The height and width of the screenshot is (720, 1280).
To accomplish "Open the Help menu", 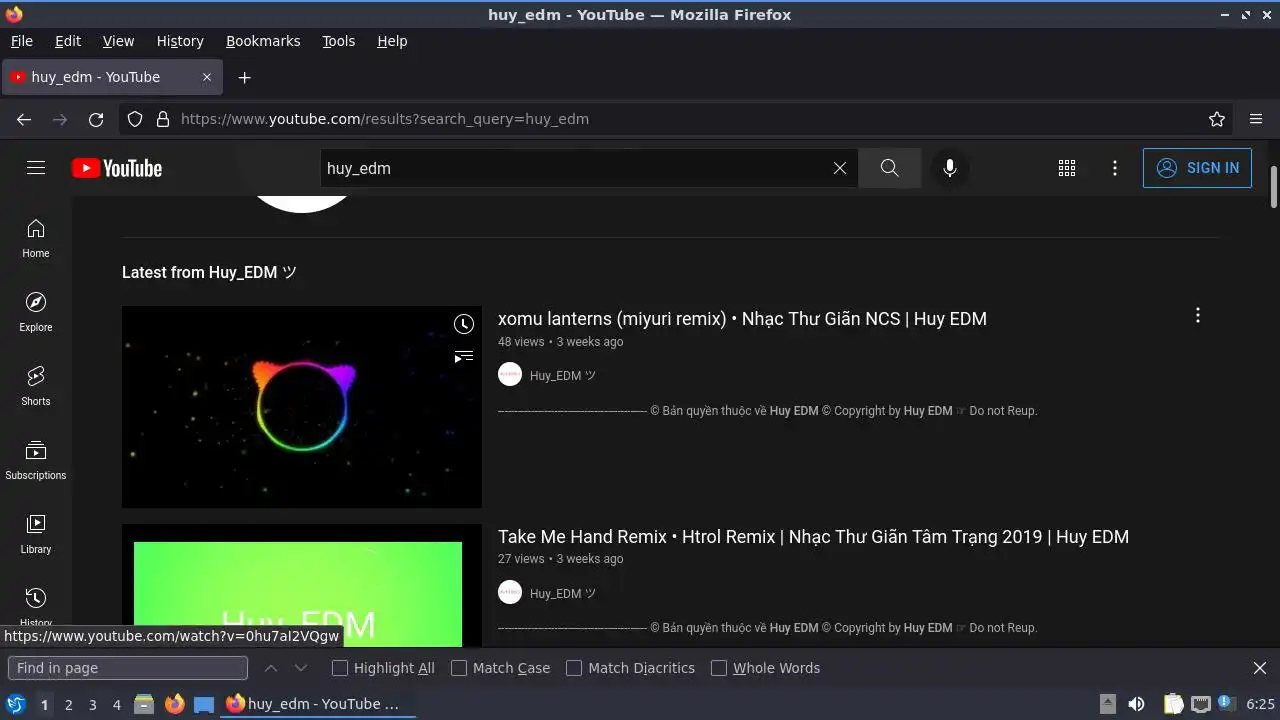I will pyautogui.click(x=392, y=41).
